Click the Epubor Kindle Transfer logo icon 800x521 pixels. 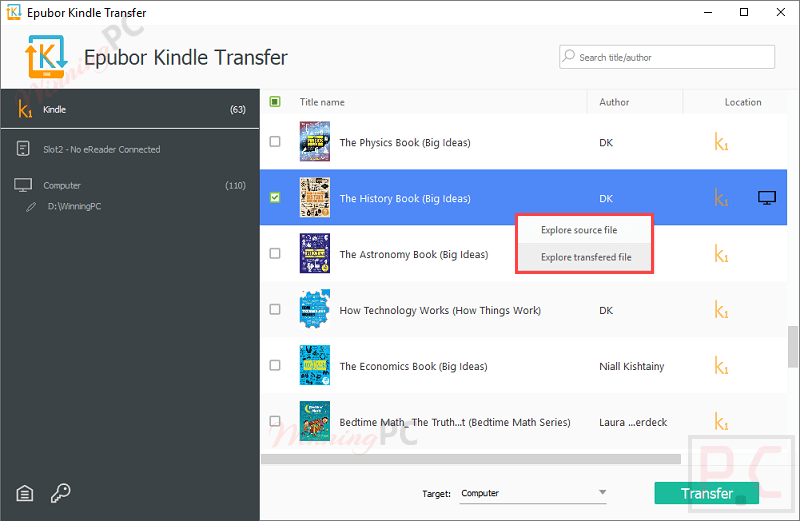point(46,56)
